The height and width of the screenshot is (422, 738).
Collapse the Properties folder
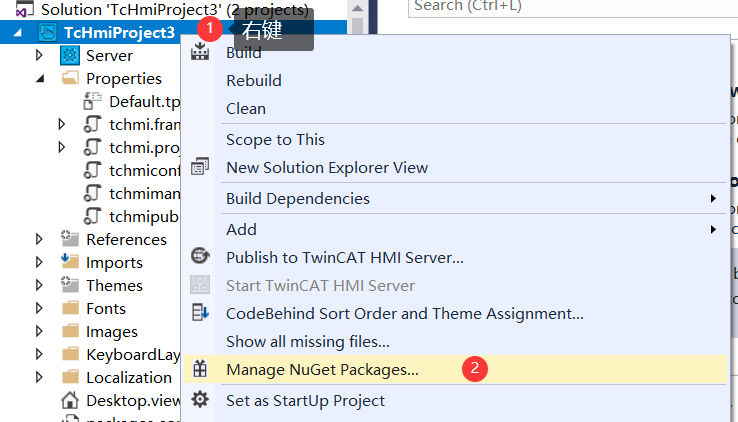[40, 79]
